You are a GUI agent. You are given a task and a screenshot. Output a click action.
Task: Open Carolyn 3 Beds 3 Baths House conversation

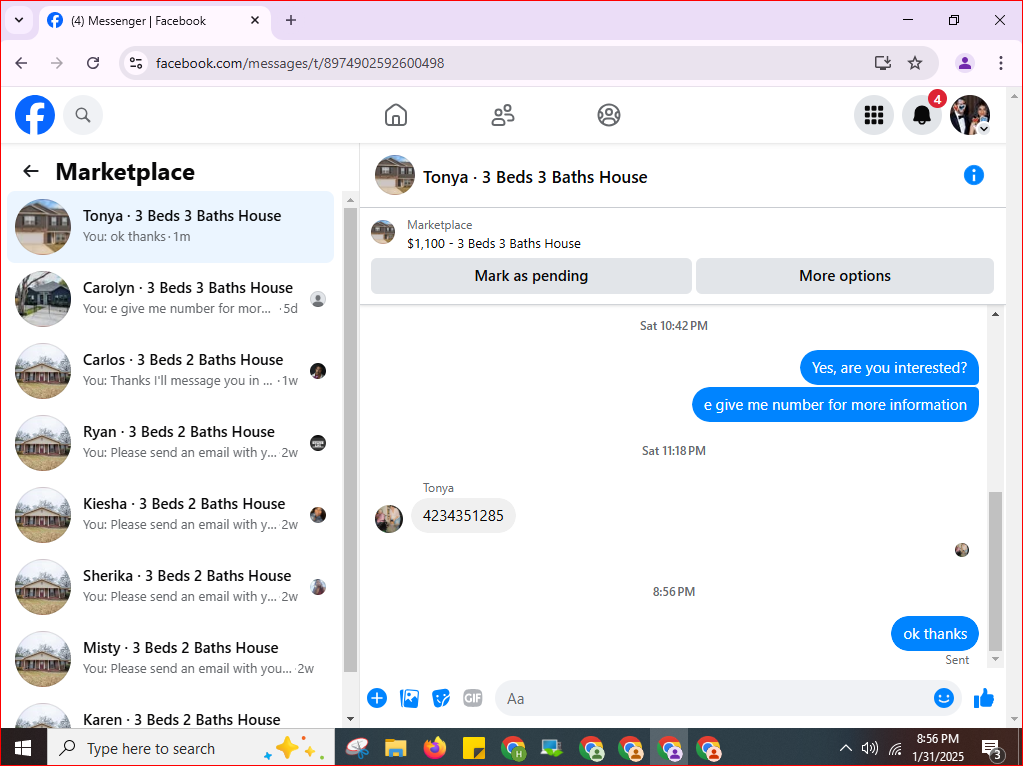pos(171,299)
